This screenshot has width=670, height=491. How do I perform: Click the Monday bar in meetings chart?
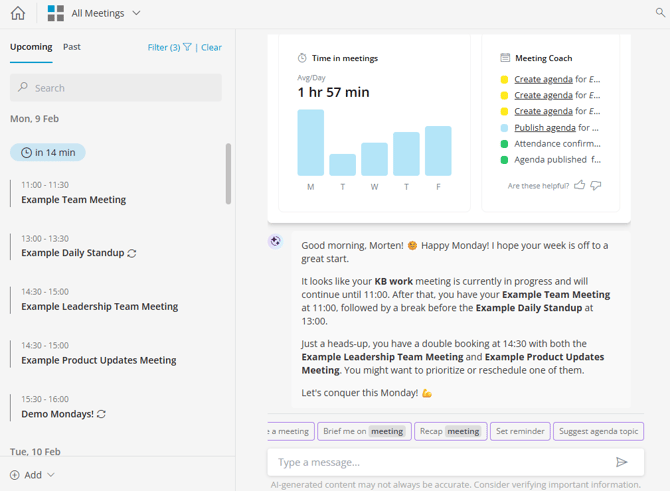pyautogui.click(x=311, y=143)
